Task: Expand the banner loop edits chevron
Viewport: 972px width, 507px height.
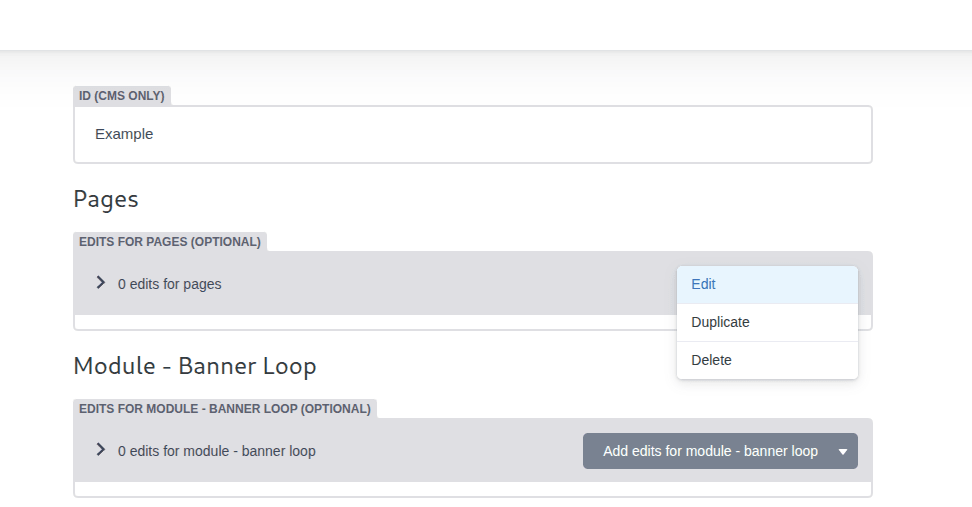Action: pyautogui.click(x=100, y=450)
